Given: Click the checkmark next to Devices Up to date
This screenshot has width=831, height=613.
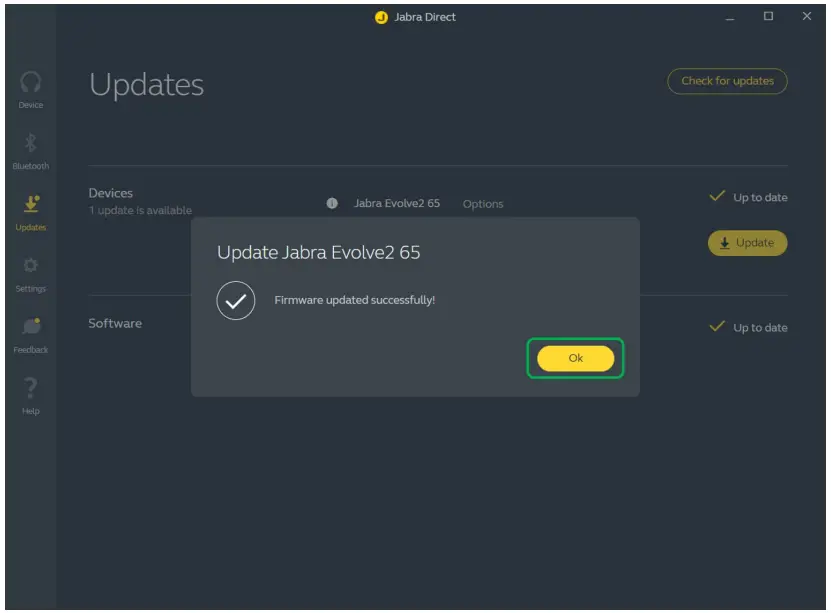Looking at the screenshot, I should (715, 197).
